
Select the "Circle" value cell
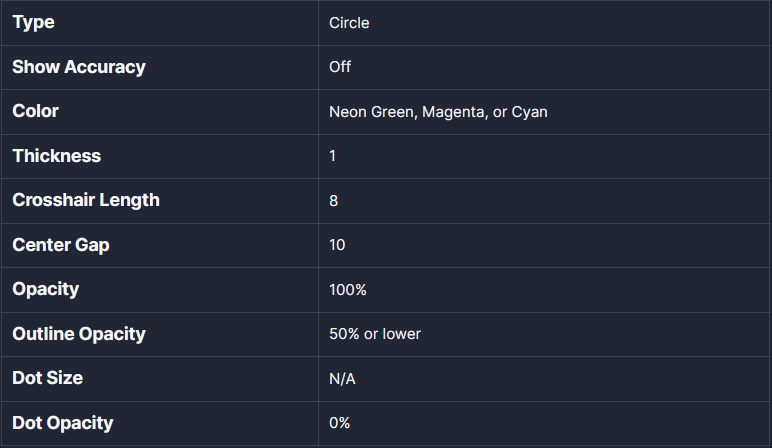349,23
